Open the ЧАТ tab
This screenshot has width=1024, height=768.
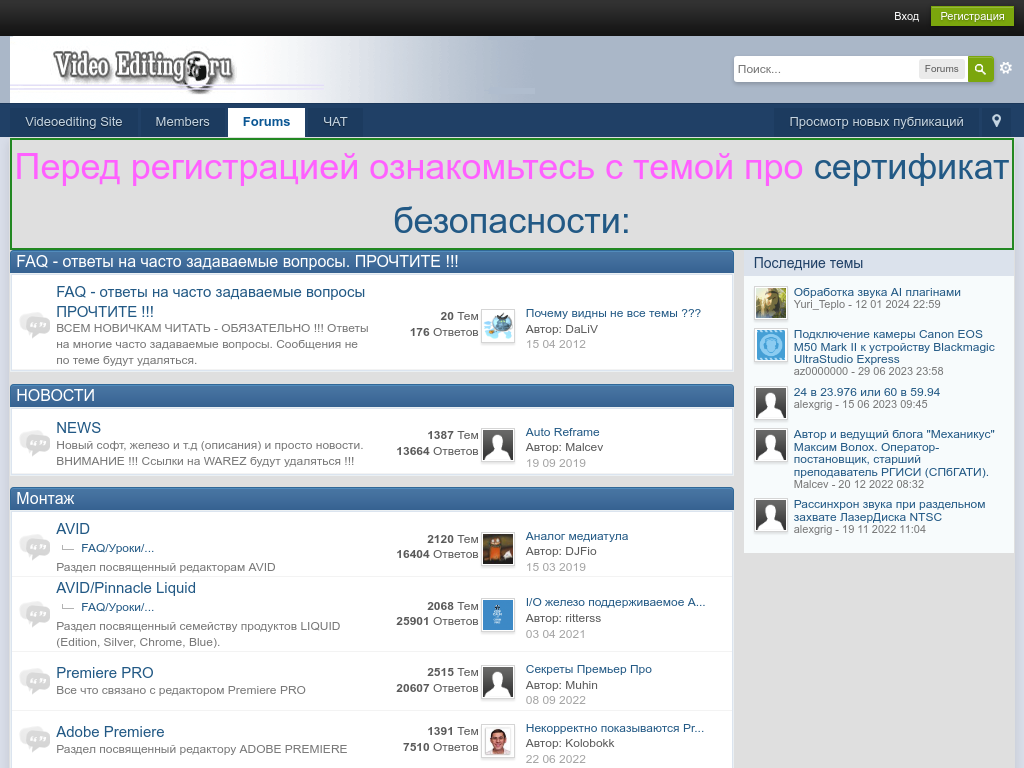pos(335,122)
